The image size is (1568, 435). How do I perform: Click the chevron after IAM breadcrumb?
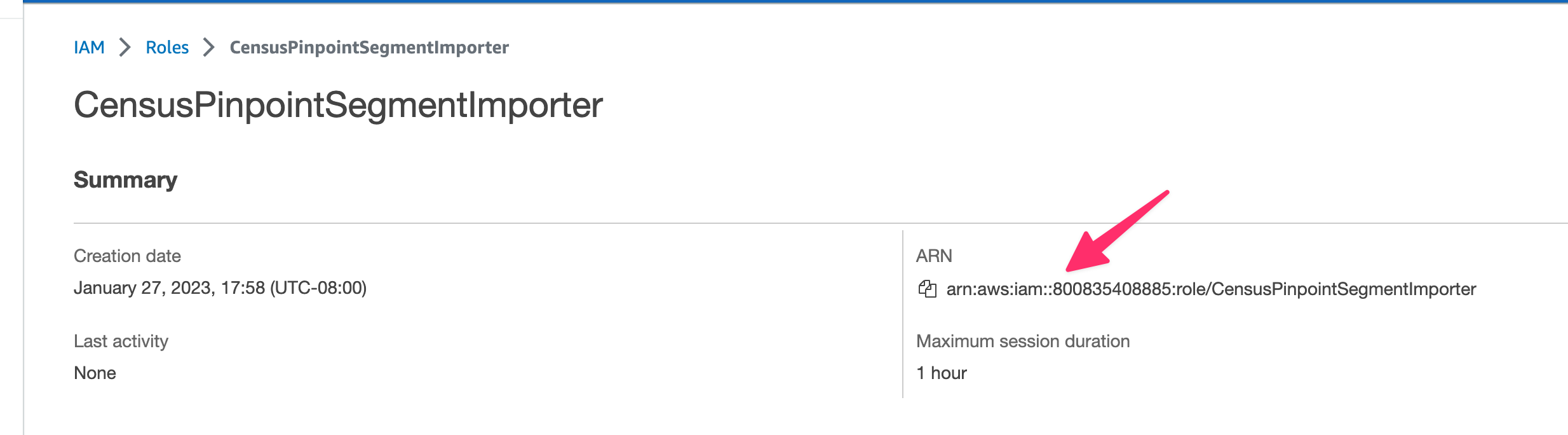point(125,47)
